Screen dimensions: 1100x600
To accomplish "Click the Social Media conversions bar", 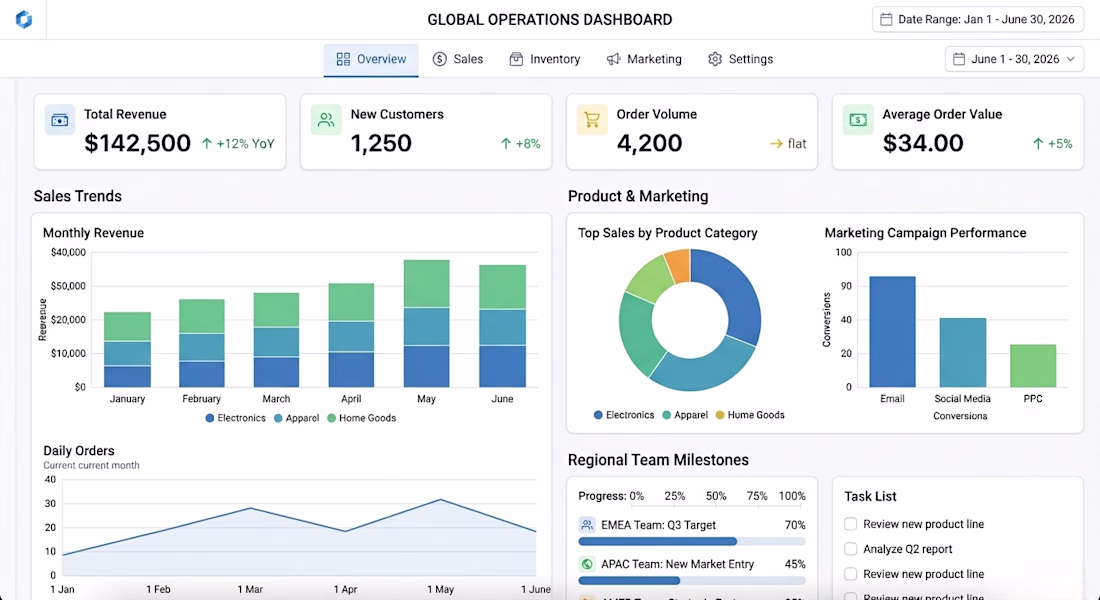I will [x=962, y=353].
